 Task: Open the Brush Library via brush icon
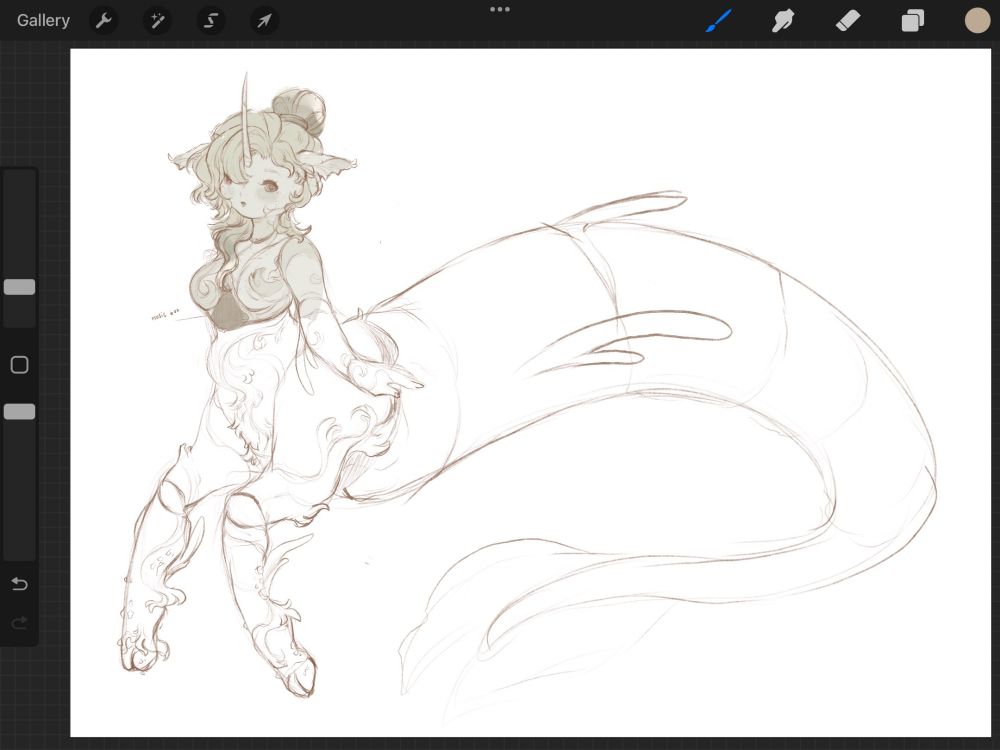coord(718,20)
